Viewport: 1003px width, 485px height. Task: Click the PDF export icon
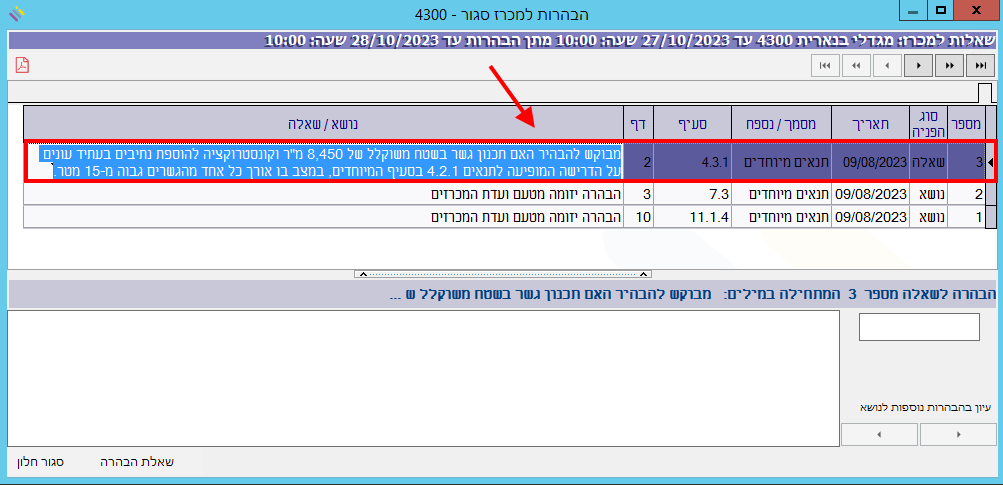(x=22, y=66)
